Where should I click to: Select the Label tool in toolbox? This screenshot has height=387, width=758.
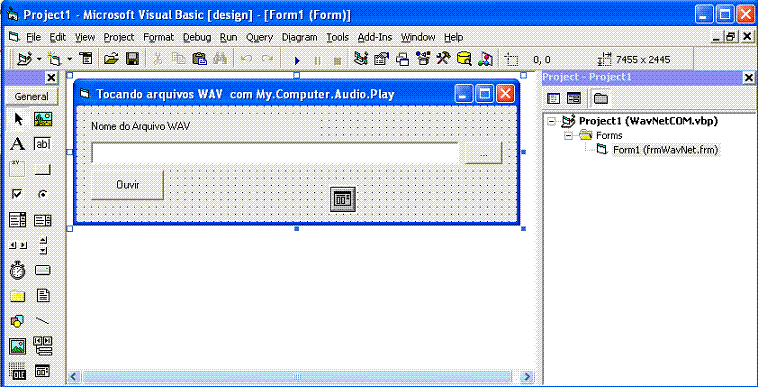[x=18, y=144]
